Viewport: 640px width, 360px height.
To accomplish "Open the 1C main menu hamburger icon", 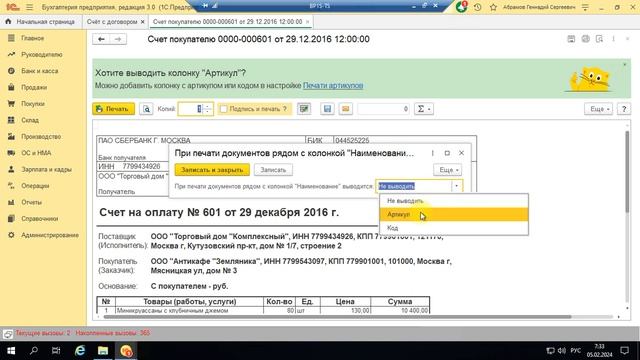I will tap(29, 7).
